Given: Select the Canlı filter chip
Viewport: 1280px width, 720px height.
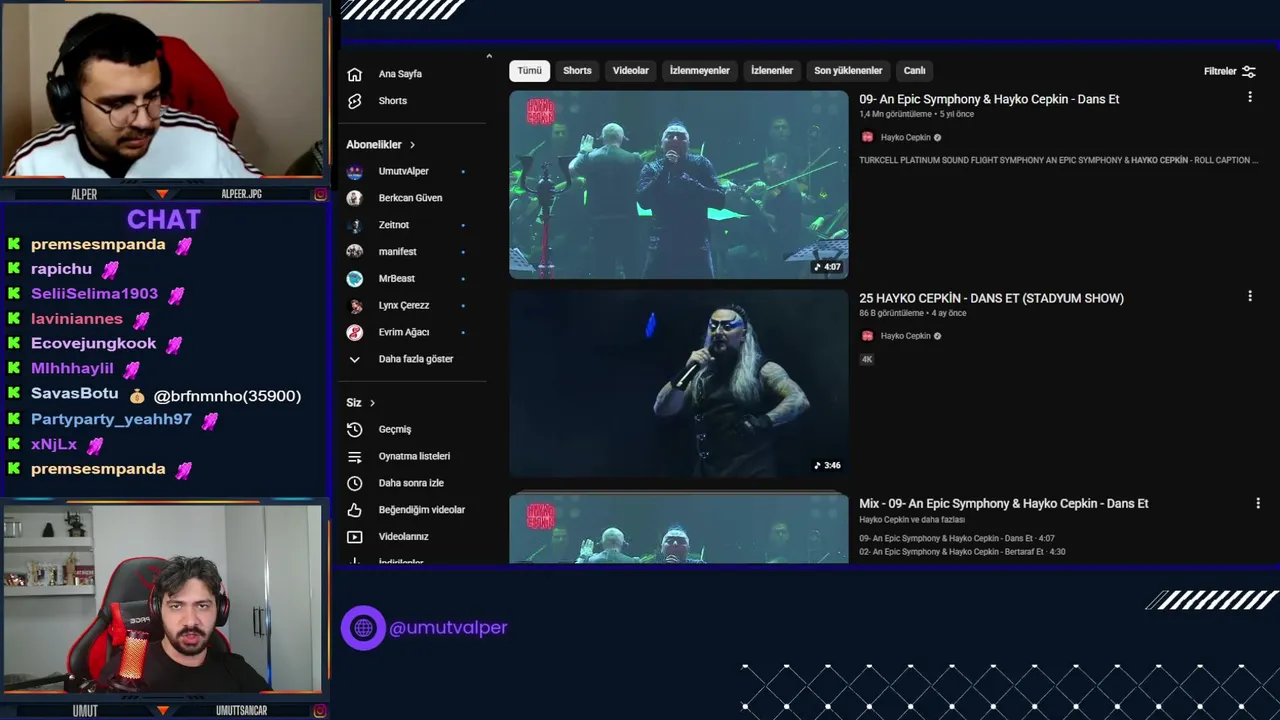Looking at the screenshot, I should pos(915,71).
